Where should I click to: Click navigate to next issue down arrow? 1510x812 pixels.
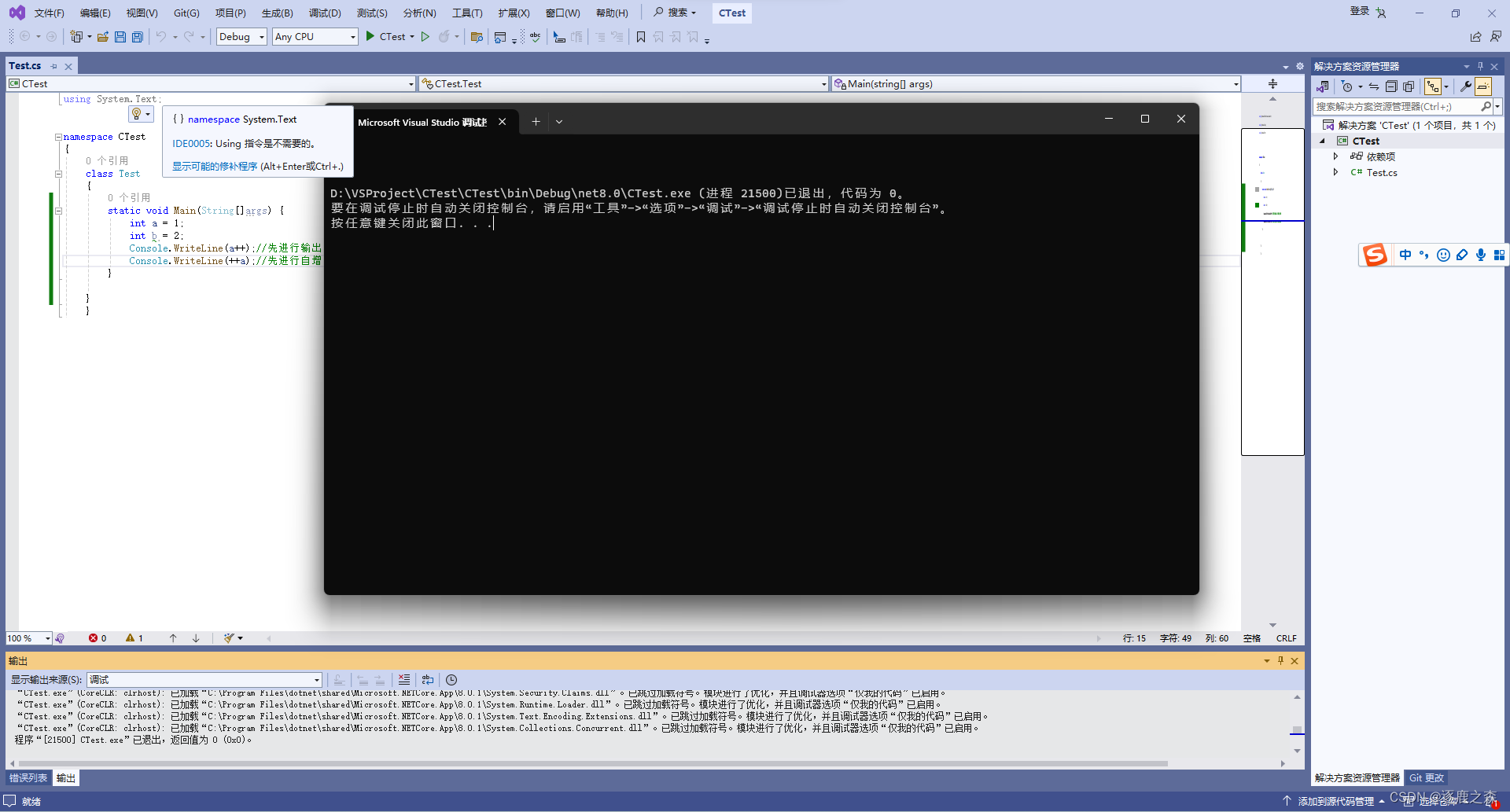196,638
